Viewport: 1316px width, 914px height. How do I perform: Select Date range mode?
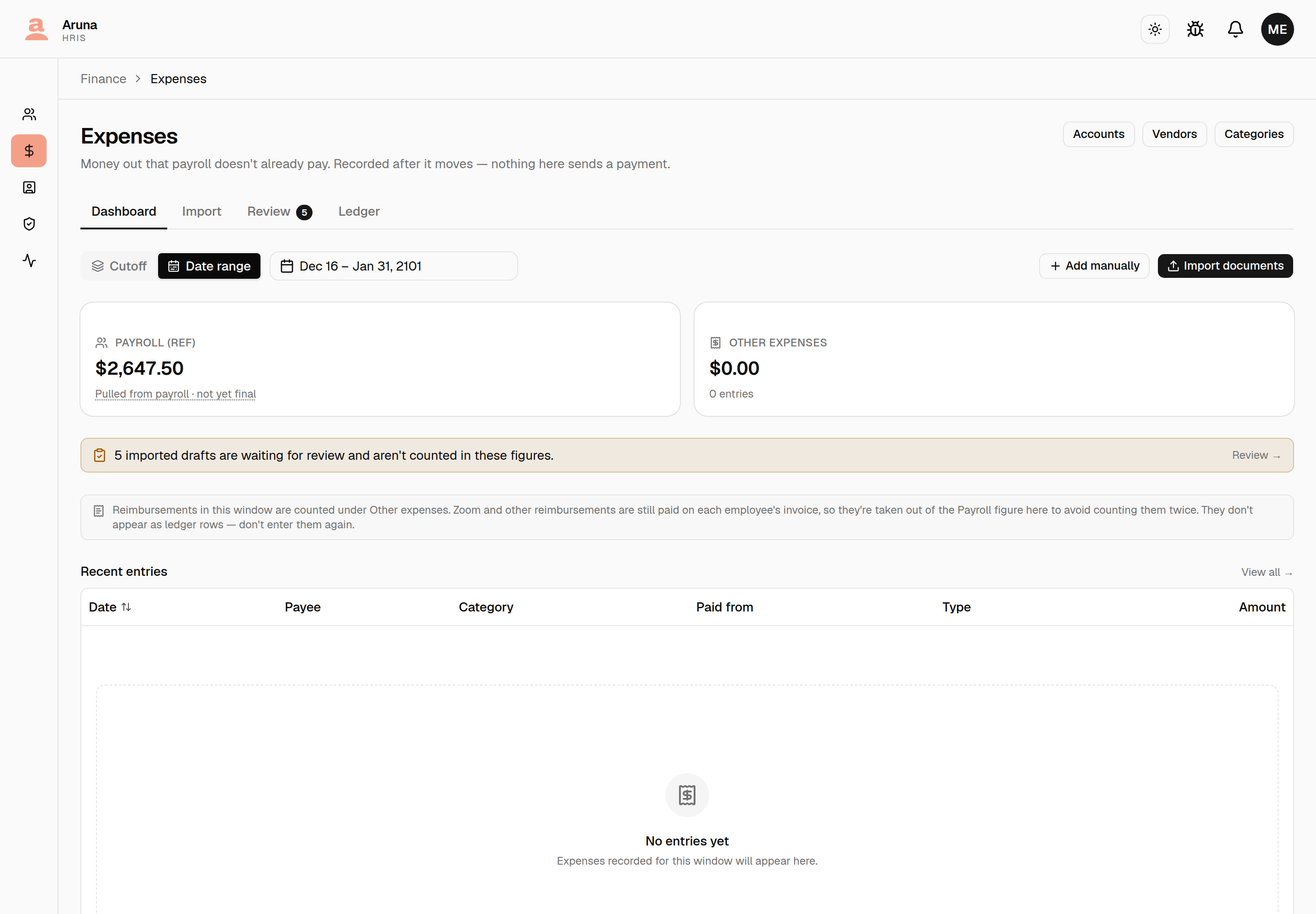209,266
